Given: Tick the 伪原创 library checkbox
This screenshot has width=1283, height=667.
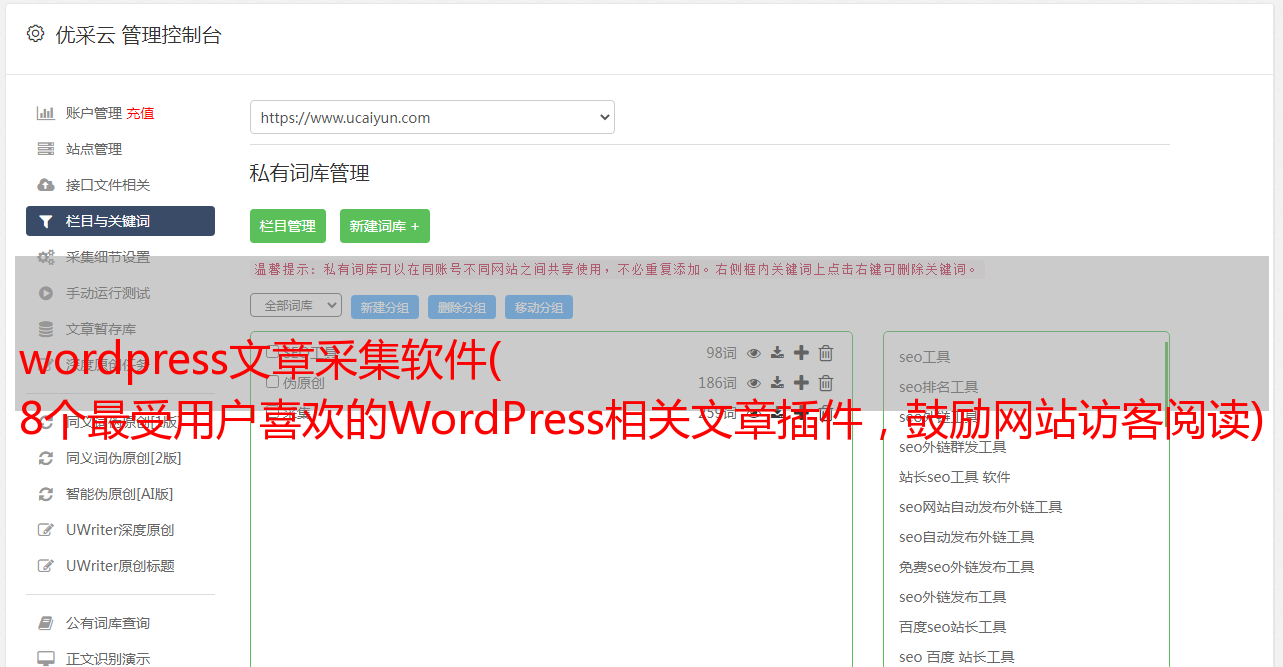Looking at the screenshot, I should pos(272,382).
